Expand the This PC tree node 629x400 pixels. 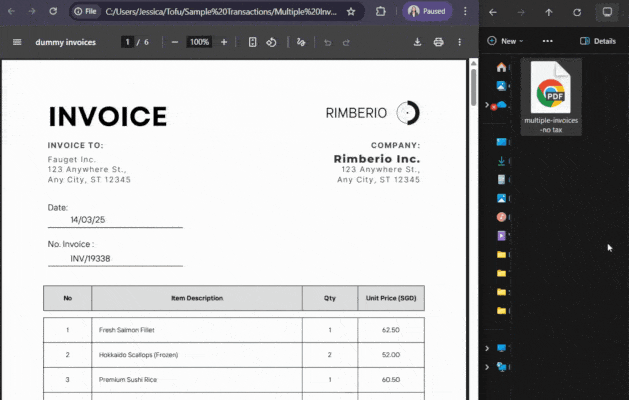[x=487, y=348]
